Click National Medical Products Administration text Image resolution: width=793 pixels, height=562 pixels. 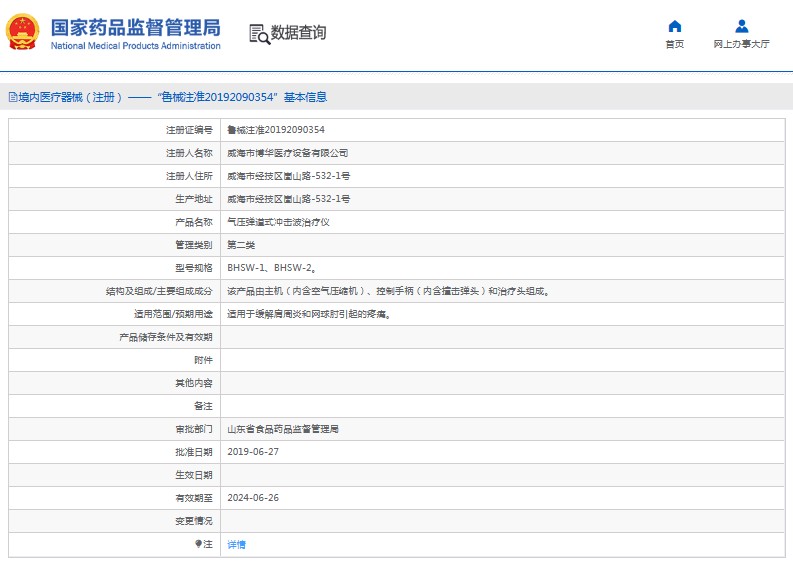(x=136, y=46)
